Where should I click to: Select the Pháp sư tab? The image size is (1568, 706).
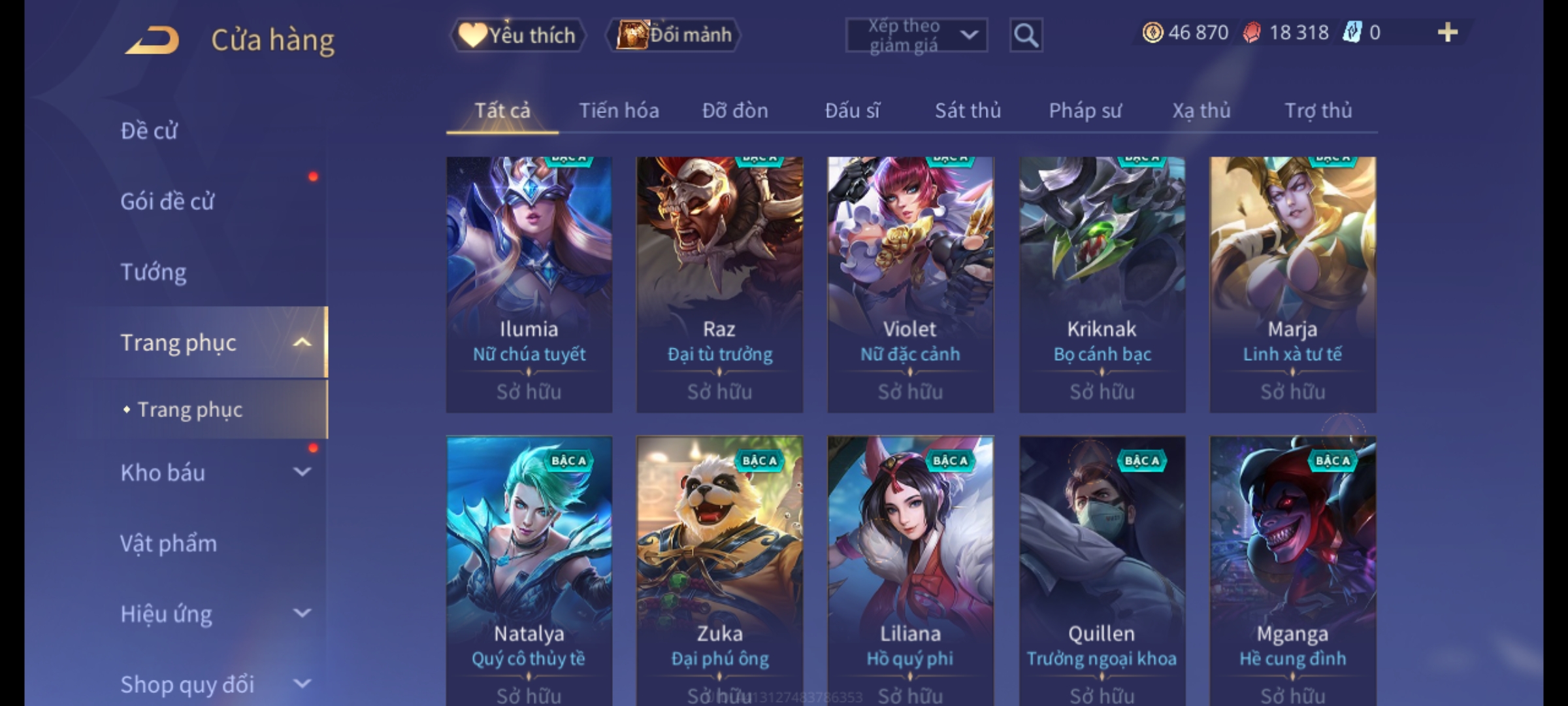pyautogui.click(x=1085, y=110)
